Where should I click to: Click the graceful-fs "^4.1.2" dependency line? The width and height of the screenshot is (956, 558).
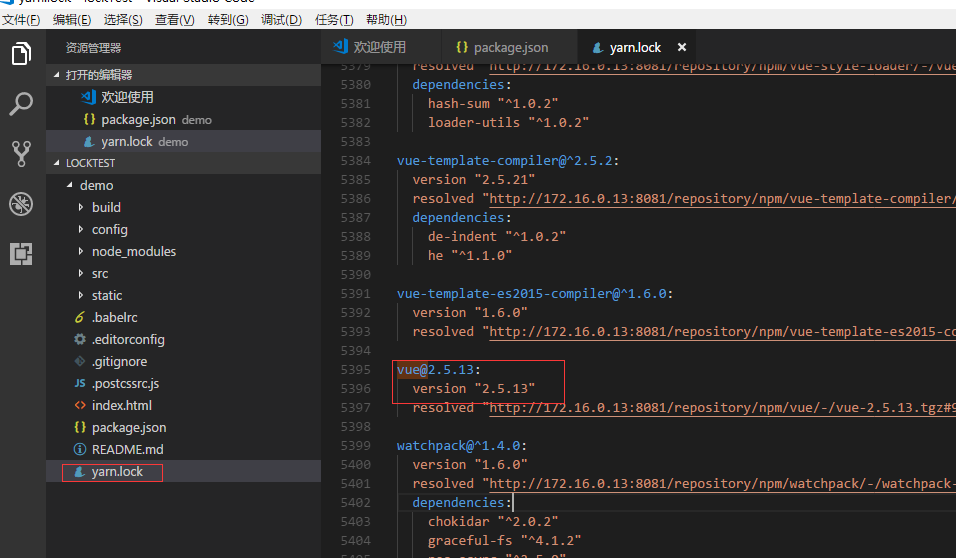pyautogui.click(x=505, y=540)
